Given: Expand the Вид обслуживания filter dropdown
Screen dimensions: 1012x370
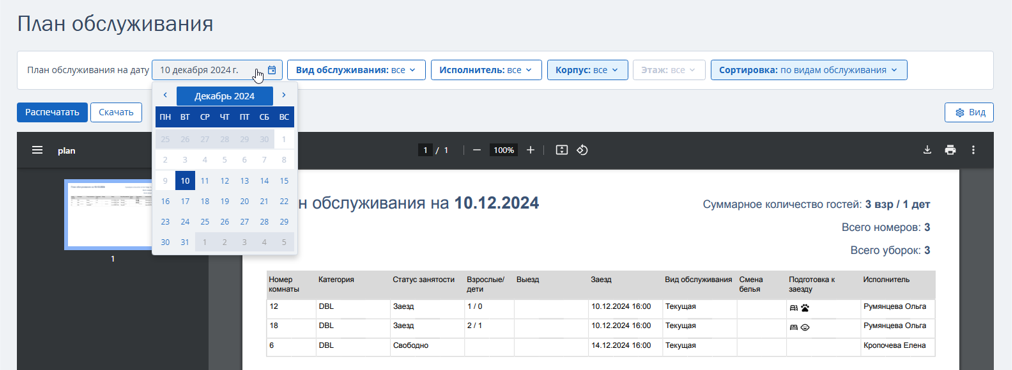Looking at the screenshot, I should [356, 70].
